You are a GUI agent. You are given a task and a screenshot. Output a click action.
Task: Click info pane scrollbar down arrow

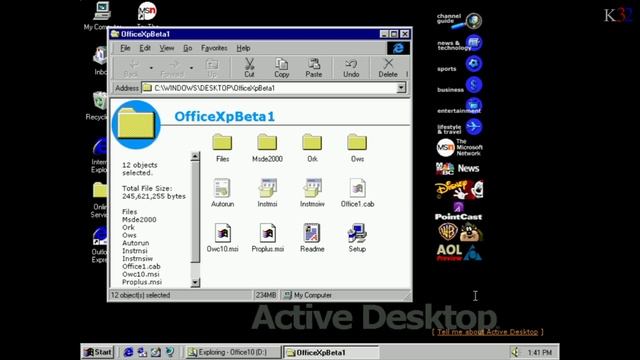pyautogui.click(x=195, y=282)
